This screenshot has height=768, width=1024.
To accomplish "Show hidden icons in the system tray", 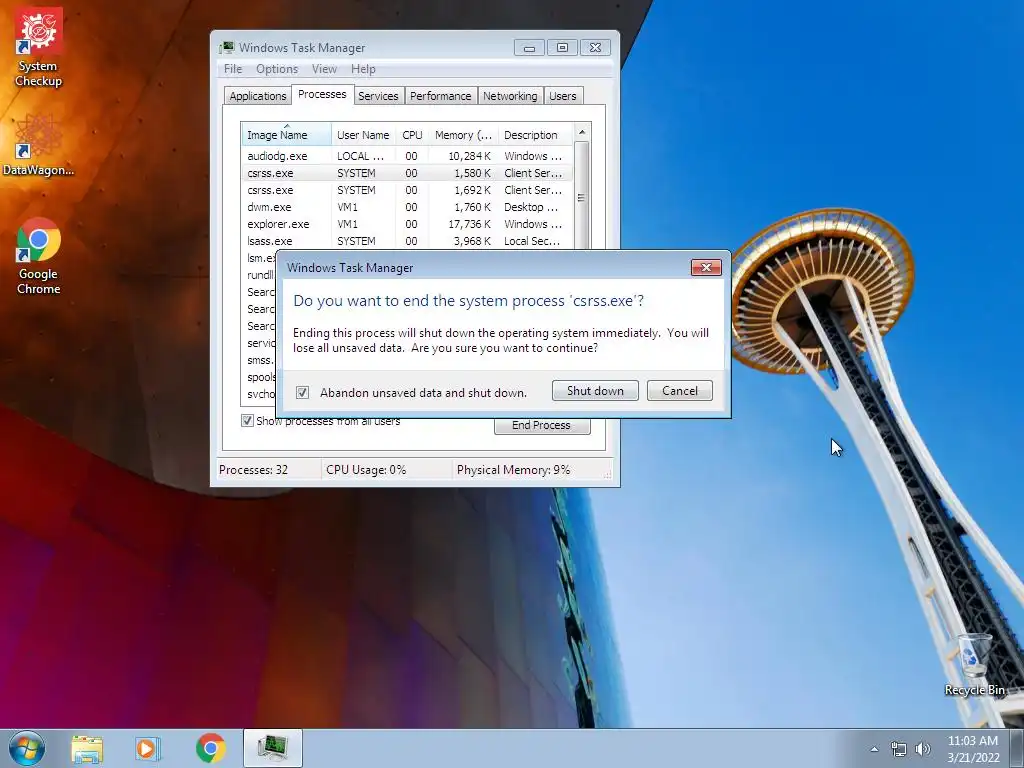I will coord(874,749).
